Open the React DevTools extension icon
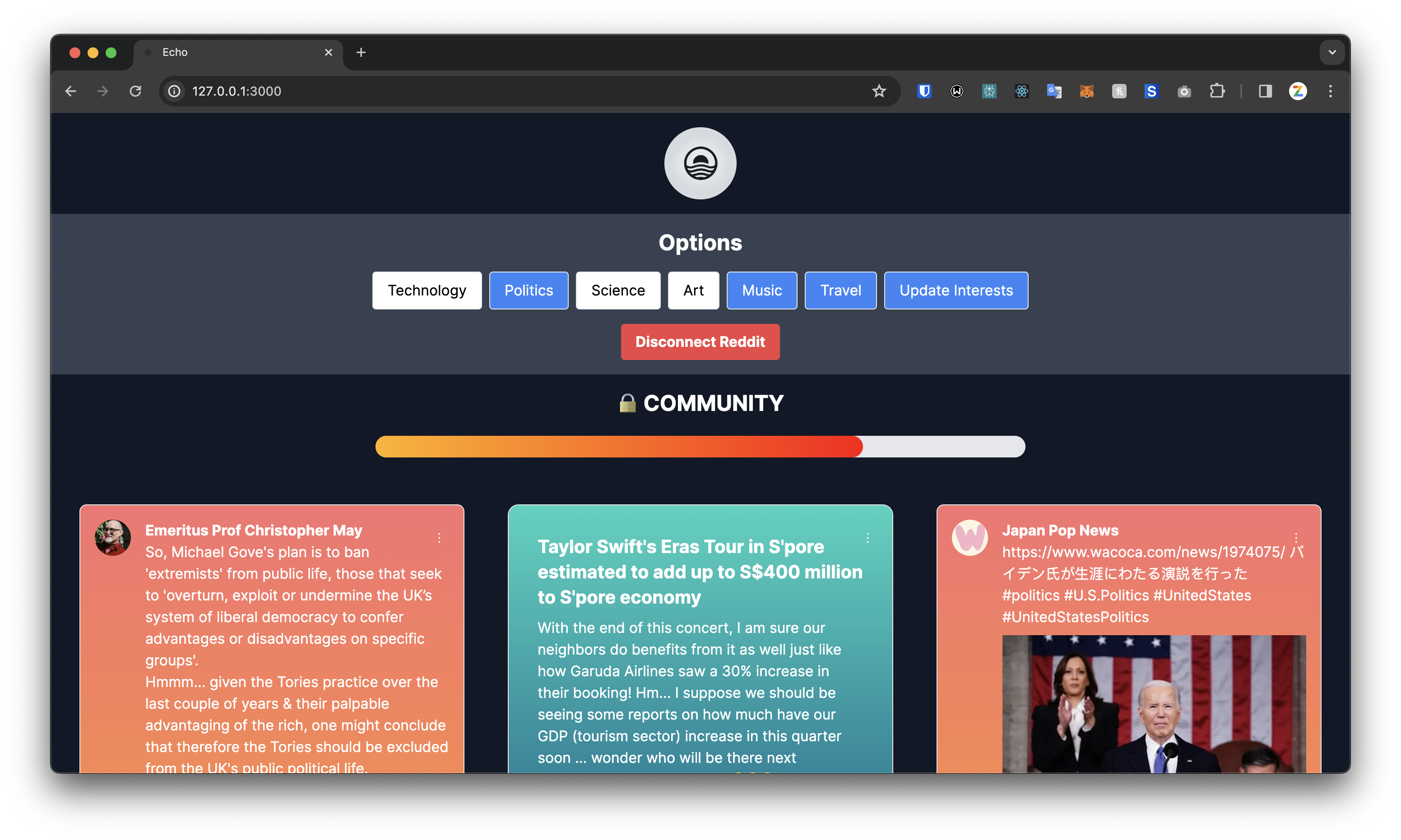 (x=1021, y=91)
